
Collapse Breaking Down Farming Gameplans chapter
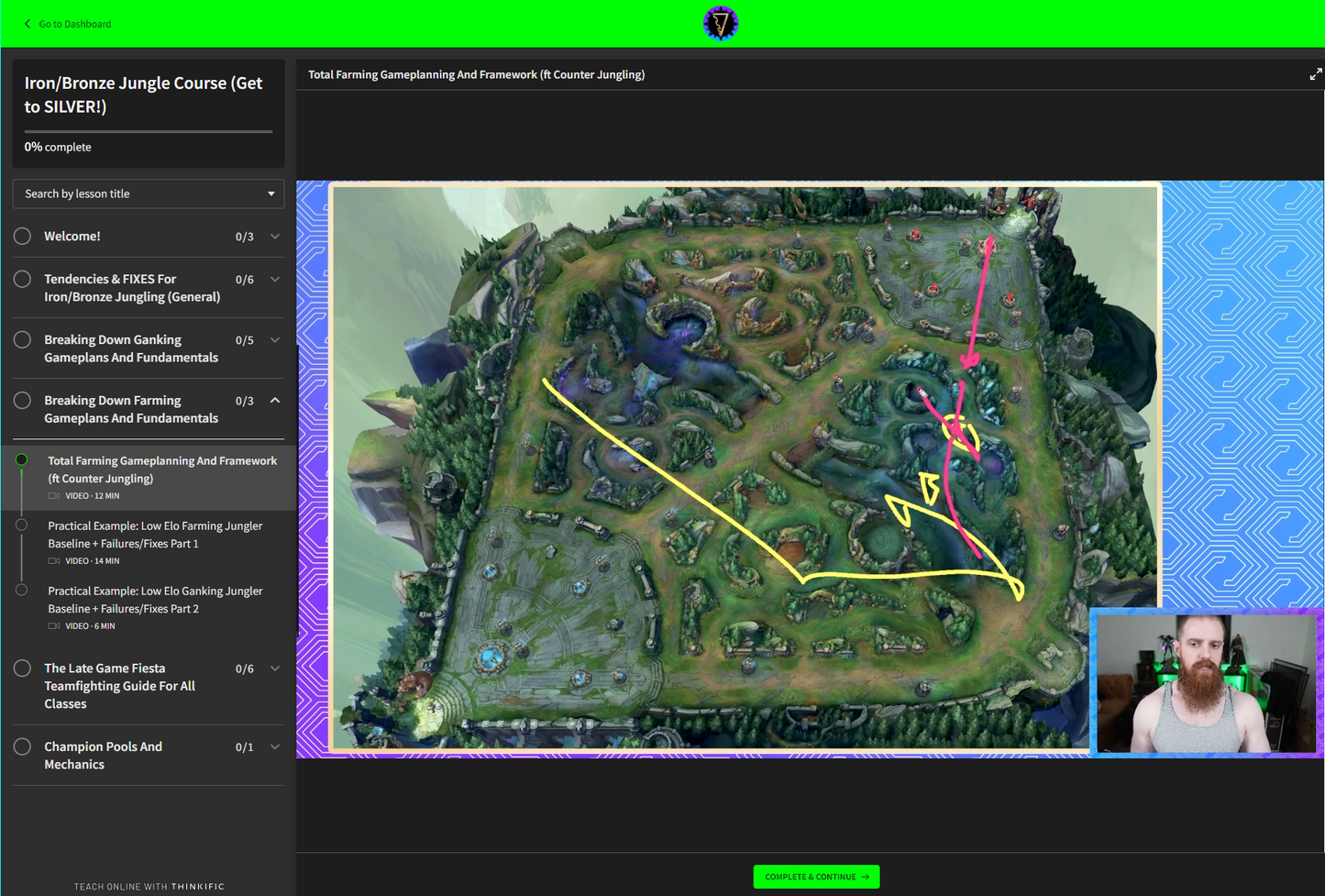pyautogui.click(x=274, y=401)
